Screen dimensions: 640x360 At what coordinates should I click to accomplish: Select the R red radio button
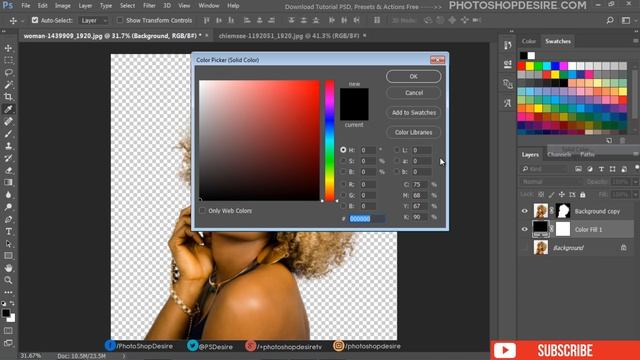[343, 184]
